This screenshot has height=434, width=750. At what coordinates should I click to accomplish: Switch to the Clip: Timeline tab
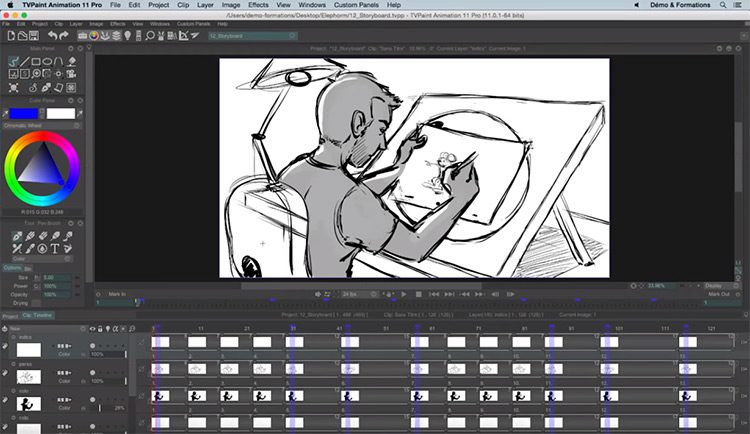coord(36,316)
